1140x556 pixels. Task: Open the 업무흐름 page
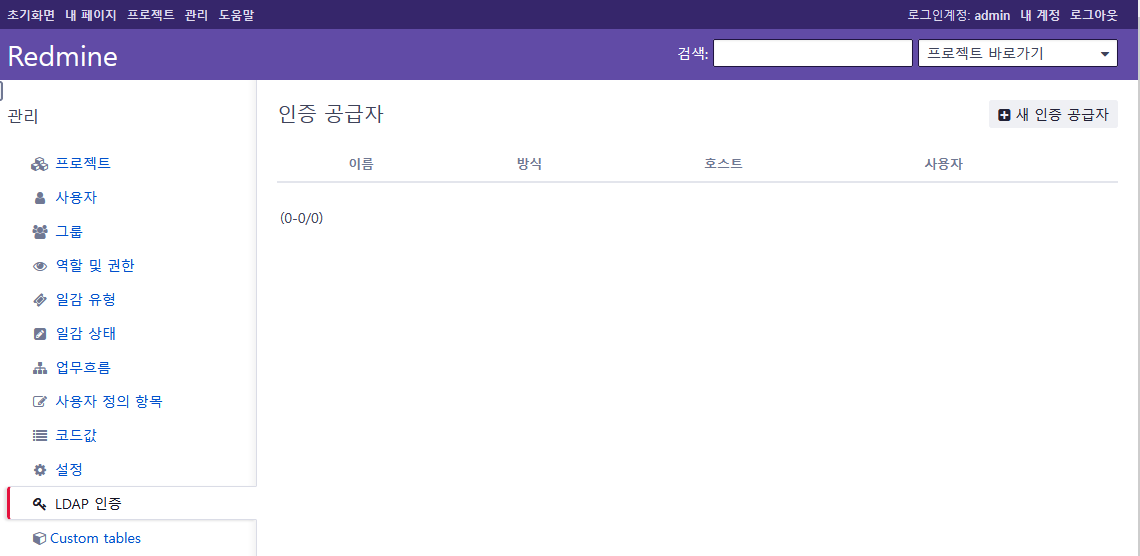pos(83,368)
